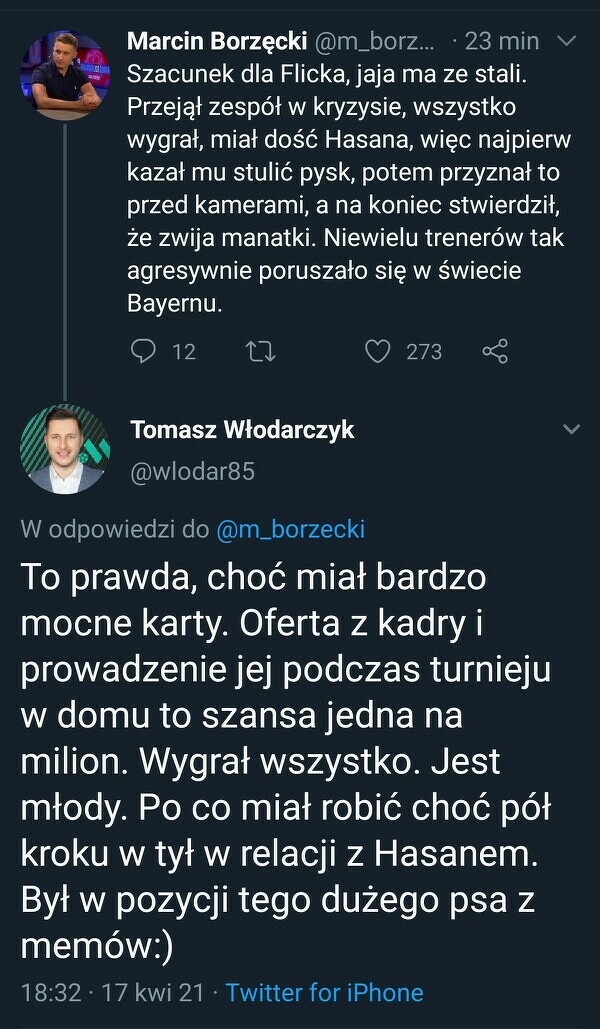Screen dimensions: 600x1029
Task: Tap the share icon on Marcin's tweet
Action: coord(495,351)
